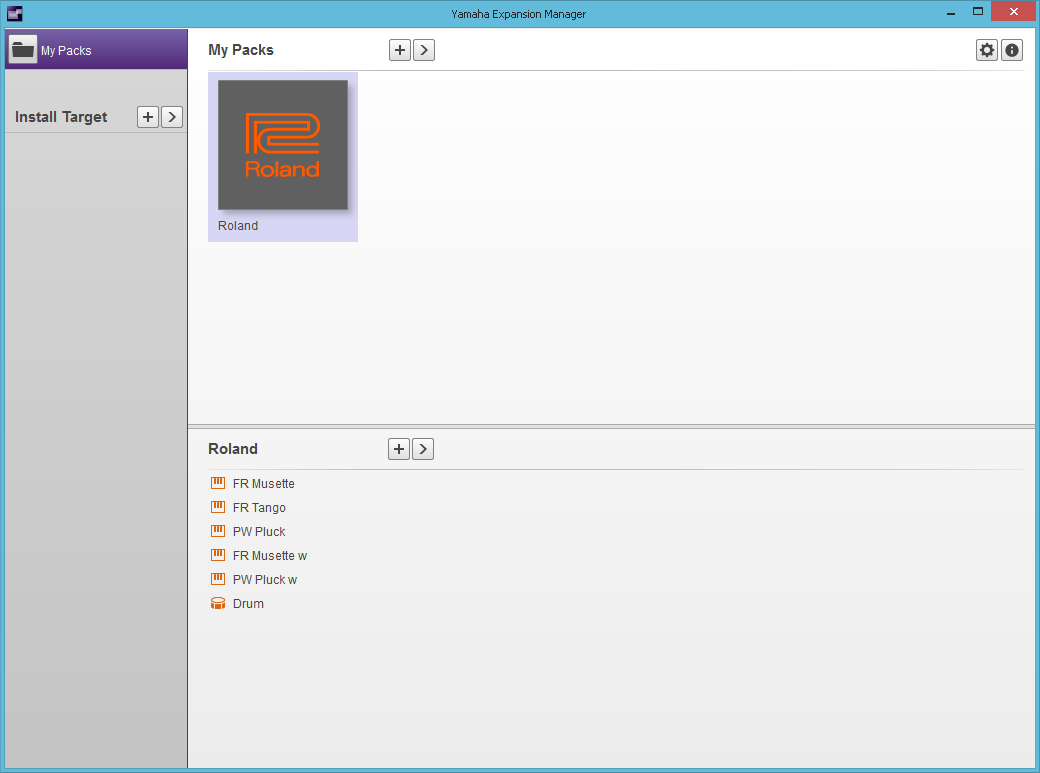1040x773 pixels.
Task: Click the Yamaha Expansion Manager app icon
Action: coord(15,13)
